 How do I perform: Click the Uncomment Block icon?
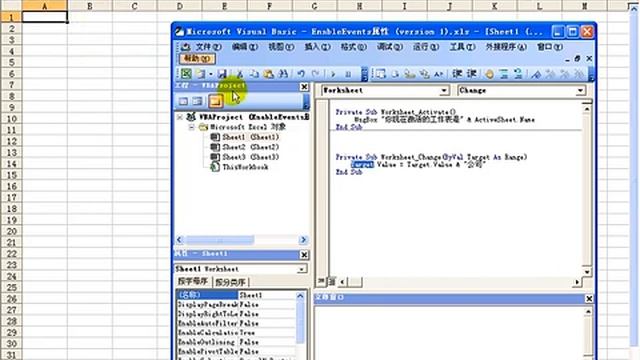(518, 74)
